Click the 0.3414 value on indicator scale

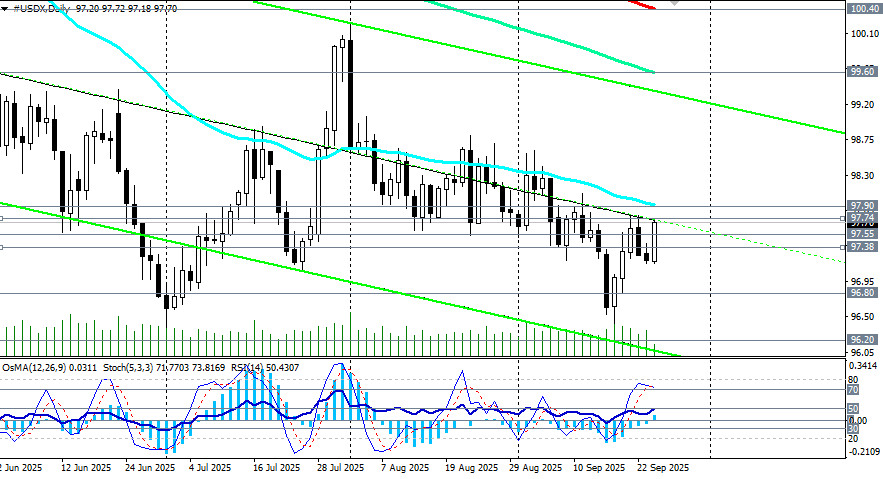point(862,368)
